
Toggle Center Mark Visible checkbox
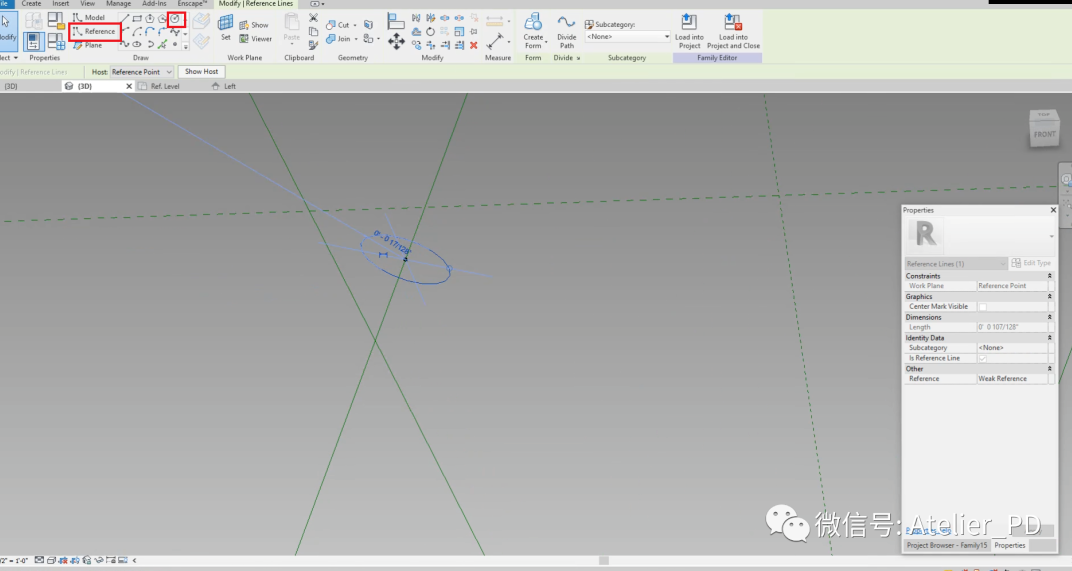(x=982, y=306)
